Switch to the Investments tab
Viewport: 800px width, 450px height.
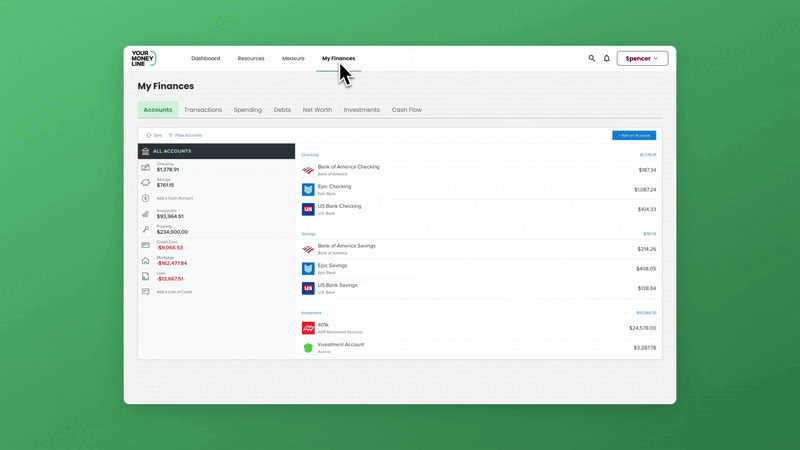362,110
